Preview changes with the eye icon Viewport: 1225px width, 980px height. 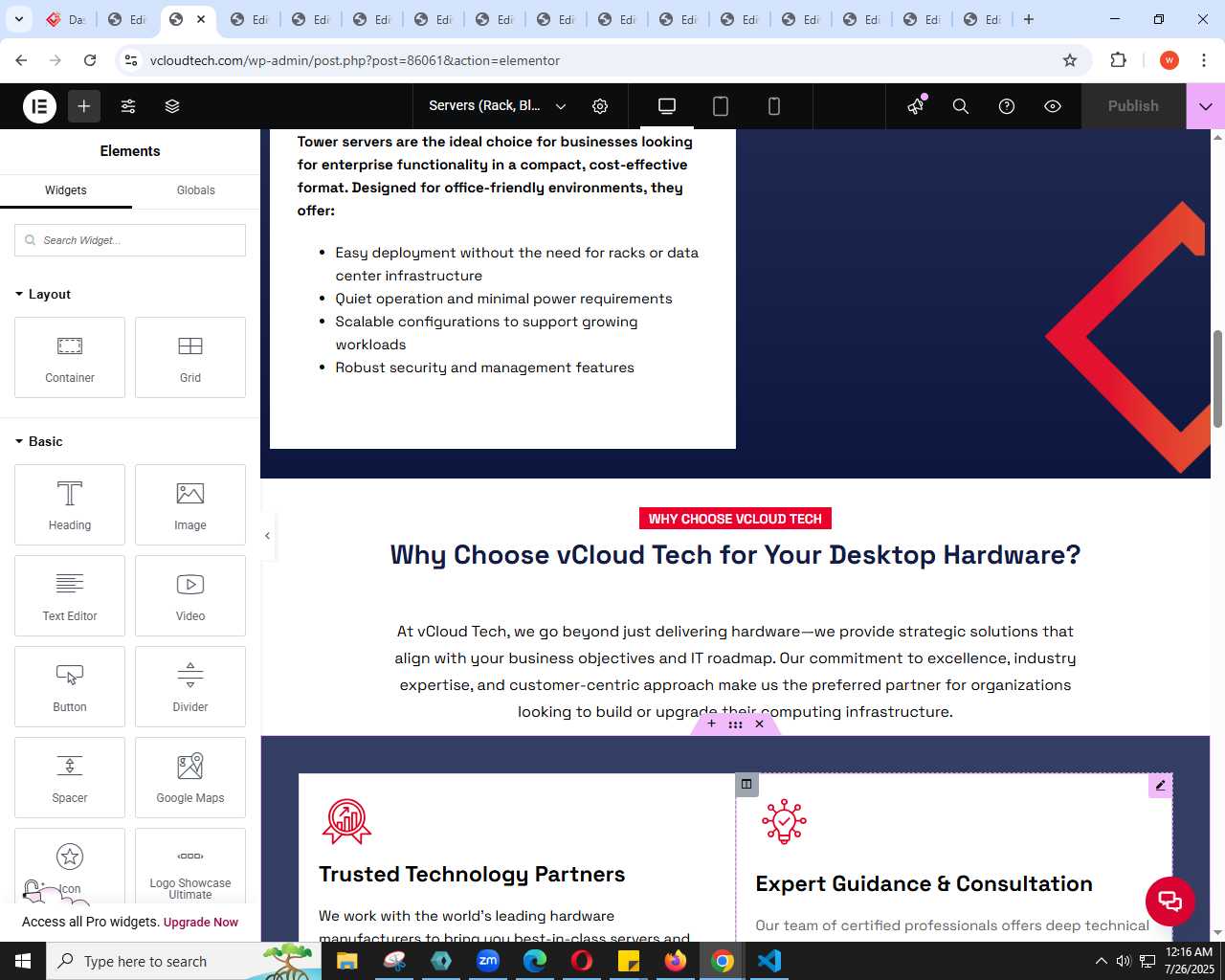click(1053, 106)
